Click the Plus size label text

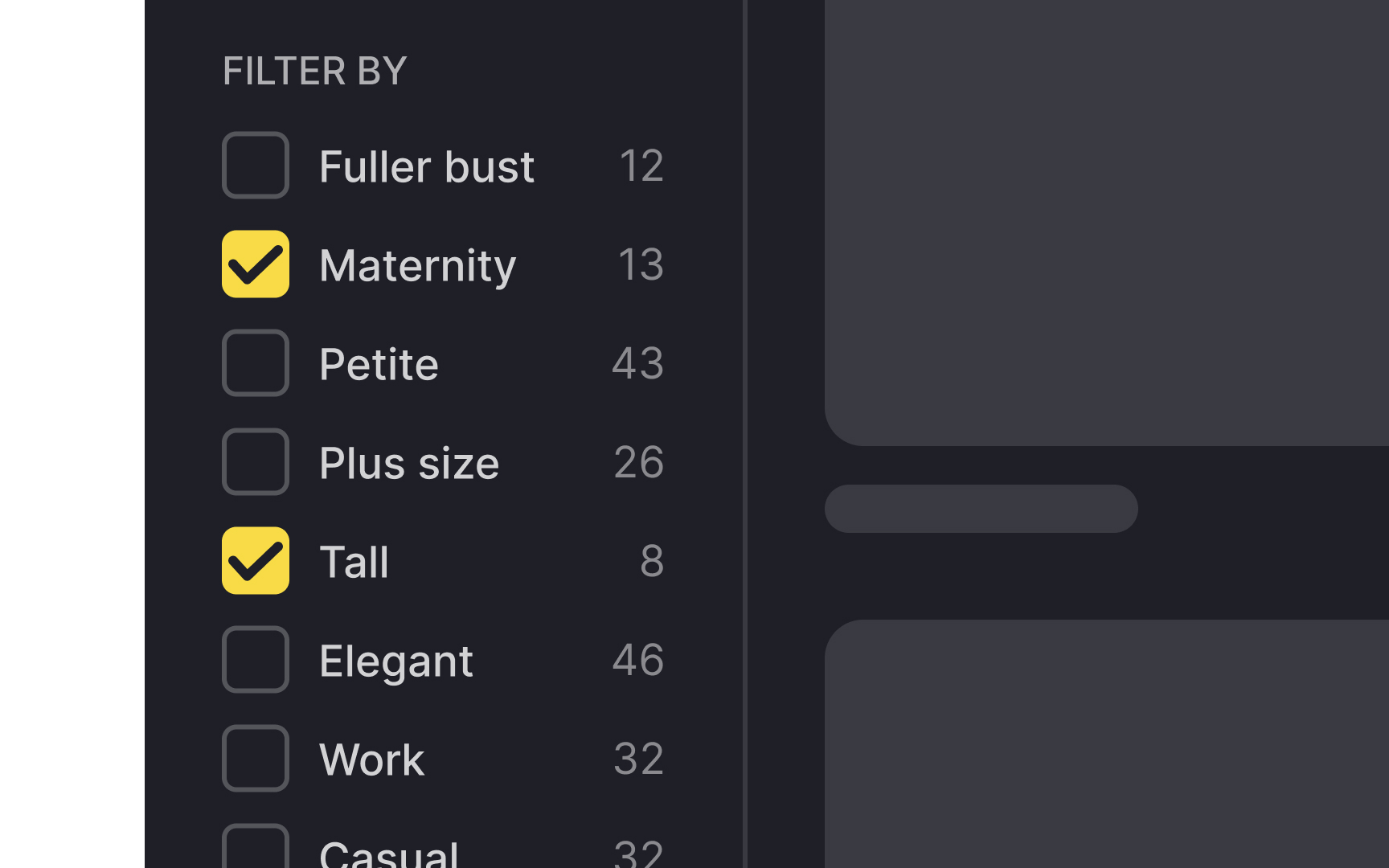click(409, 461)
